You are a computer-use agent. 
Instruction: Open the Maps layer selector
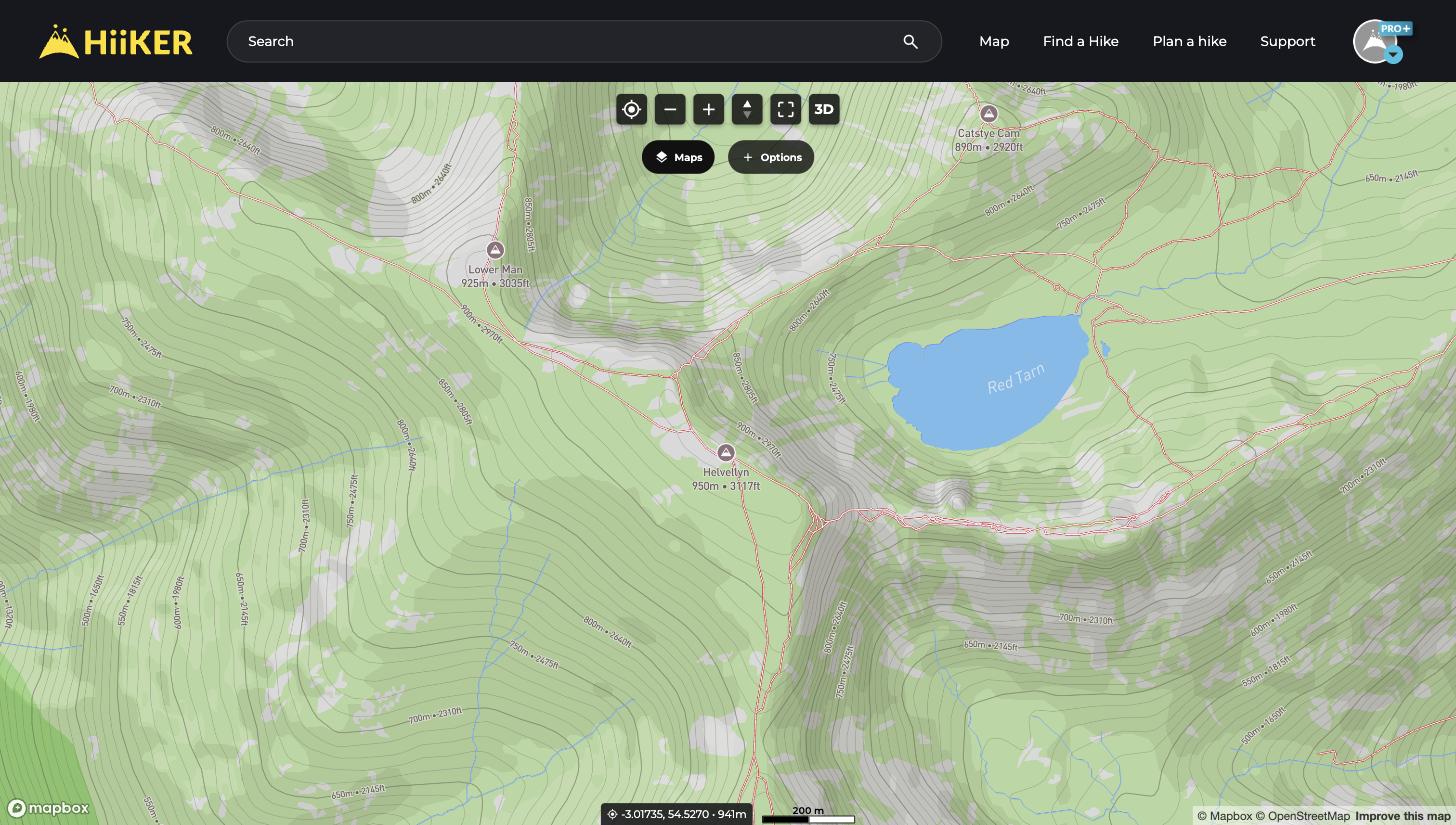tap(678, 157)
